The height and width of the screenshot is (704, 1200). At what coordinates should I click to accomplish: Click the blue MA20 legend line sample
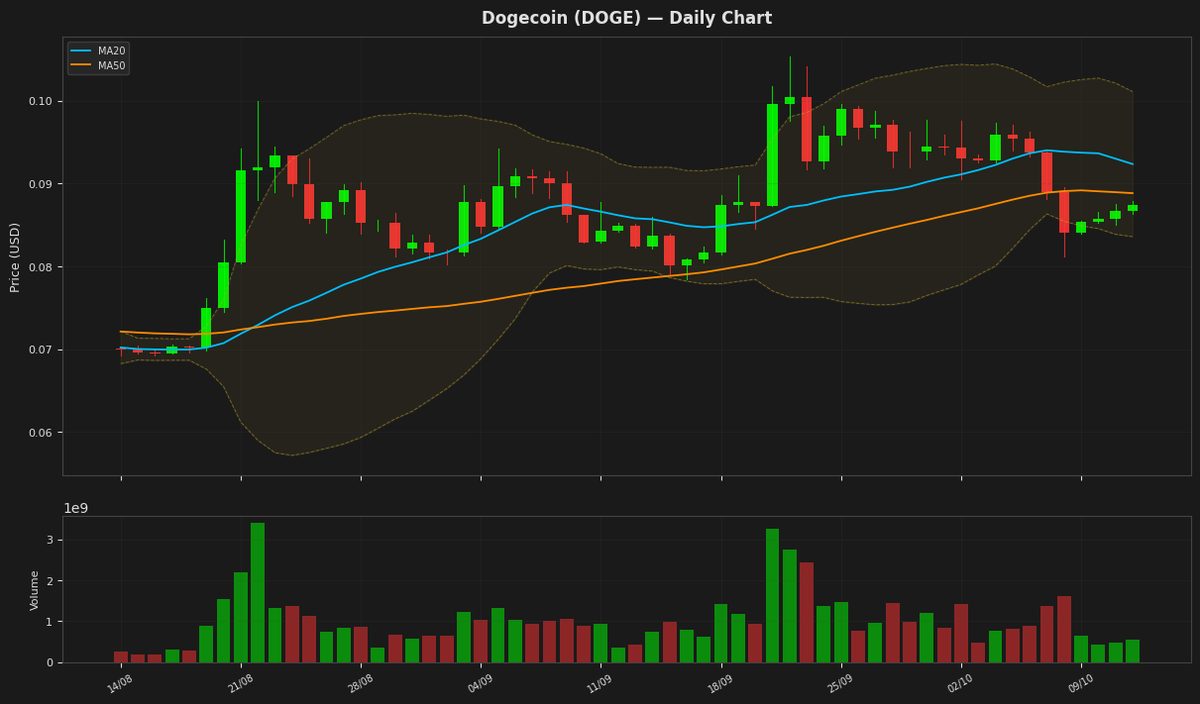[81, 51]
